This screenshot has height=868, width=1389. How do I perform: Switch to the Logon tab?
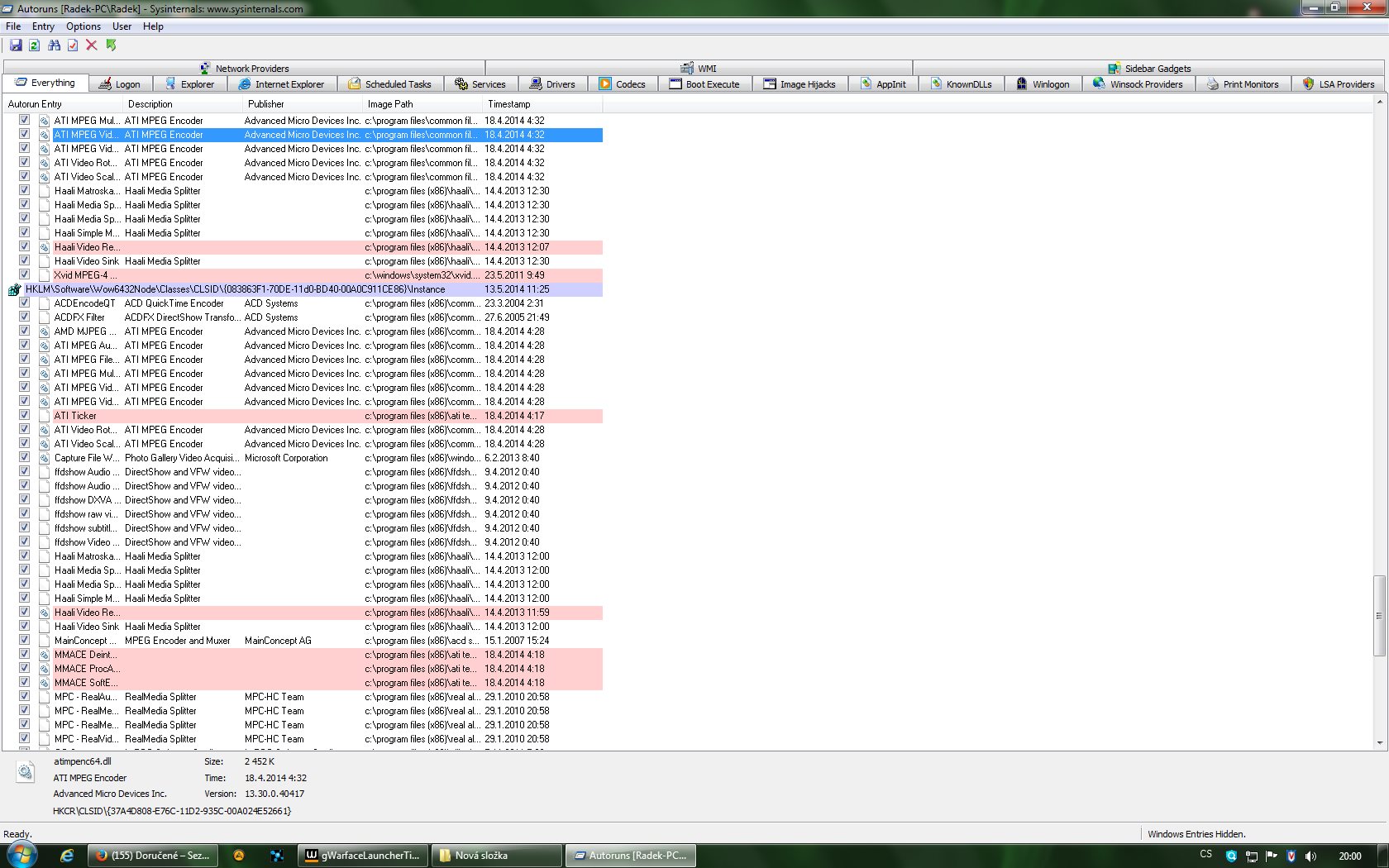(x=119, y=84)
